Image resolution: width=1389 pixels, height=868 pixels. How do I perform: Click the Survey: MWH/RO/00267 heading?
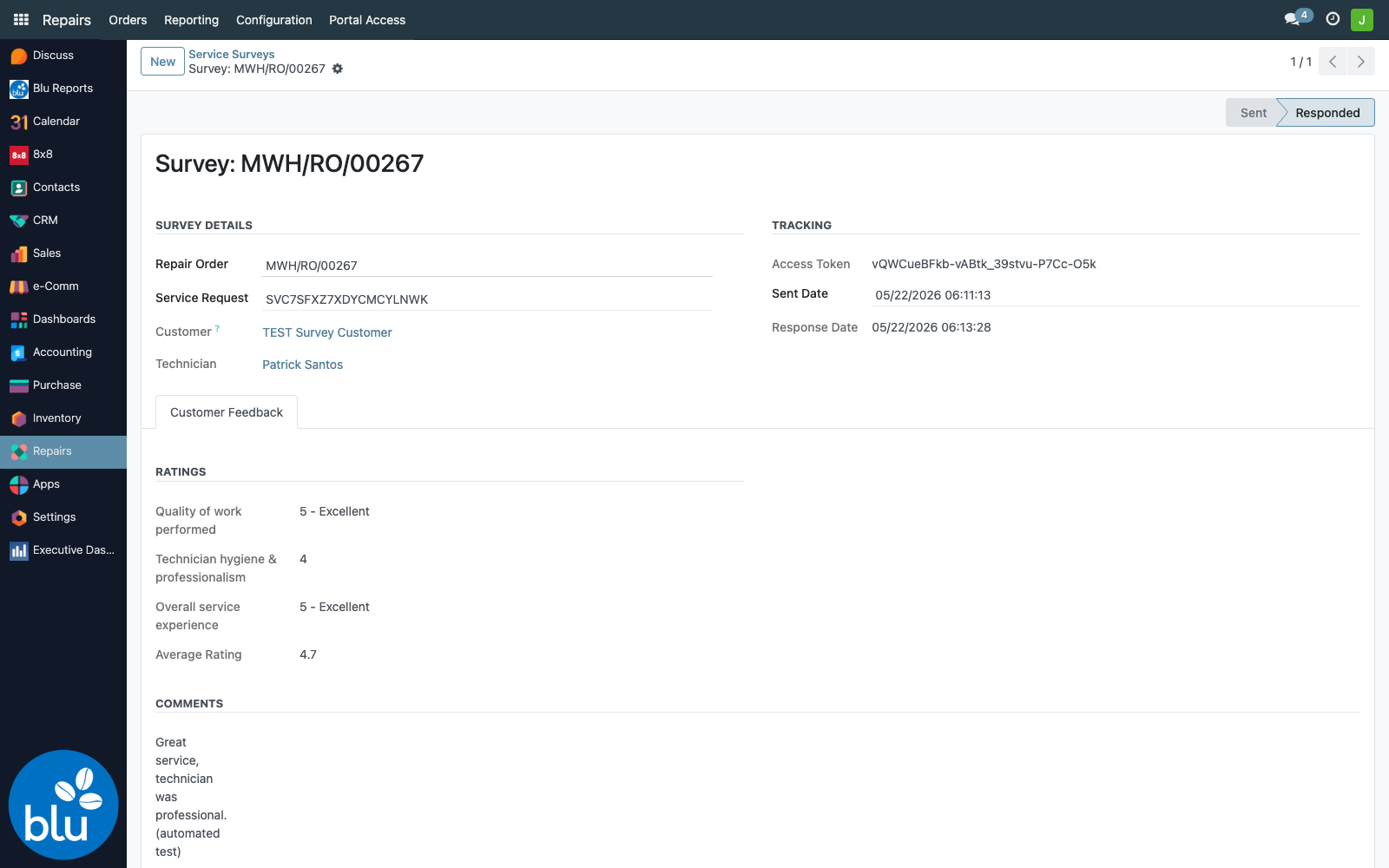pyautogui.click(x=290, y=163)
